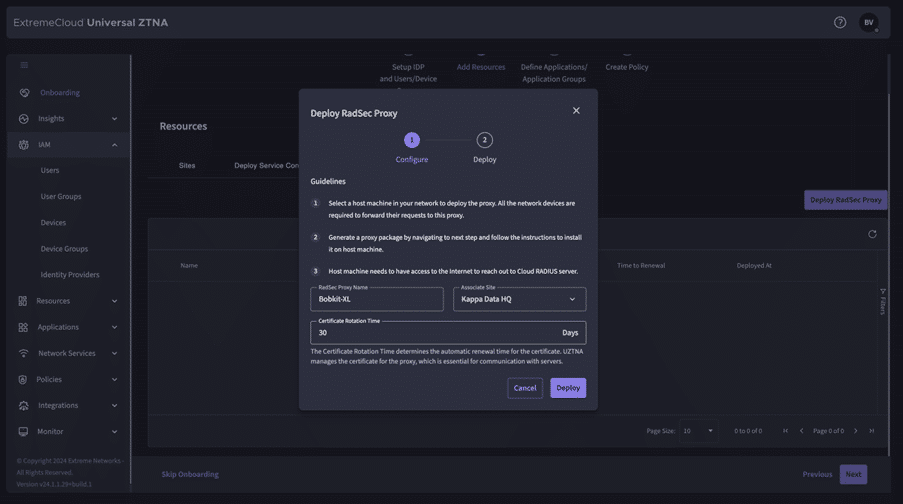Open User Groups under IAM

pos(60,196)
